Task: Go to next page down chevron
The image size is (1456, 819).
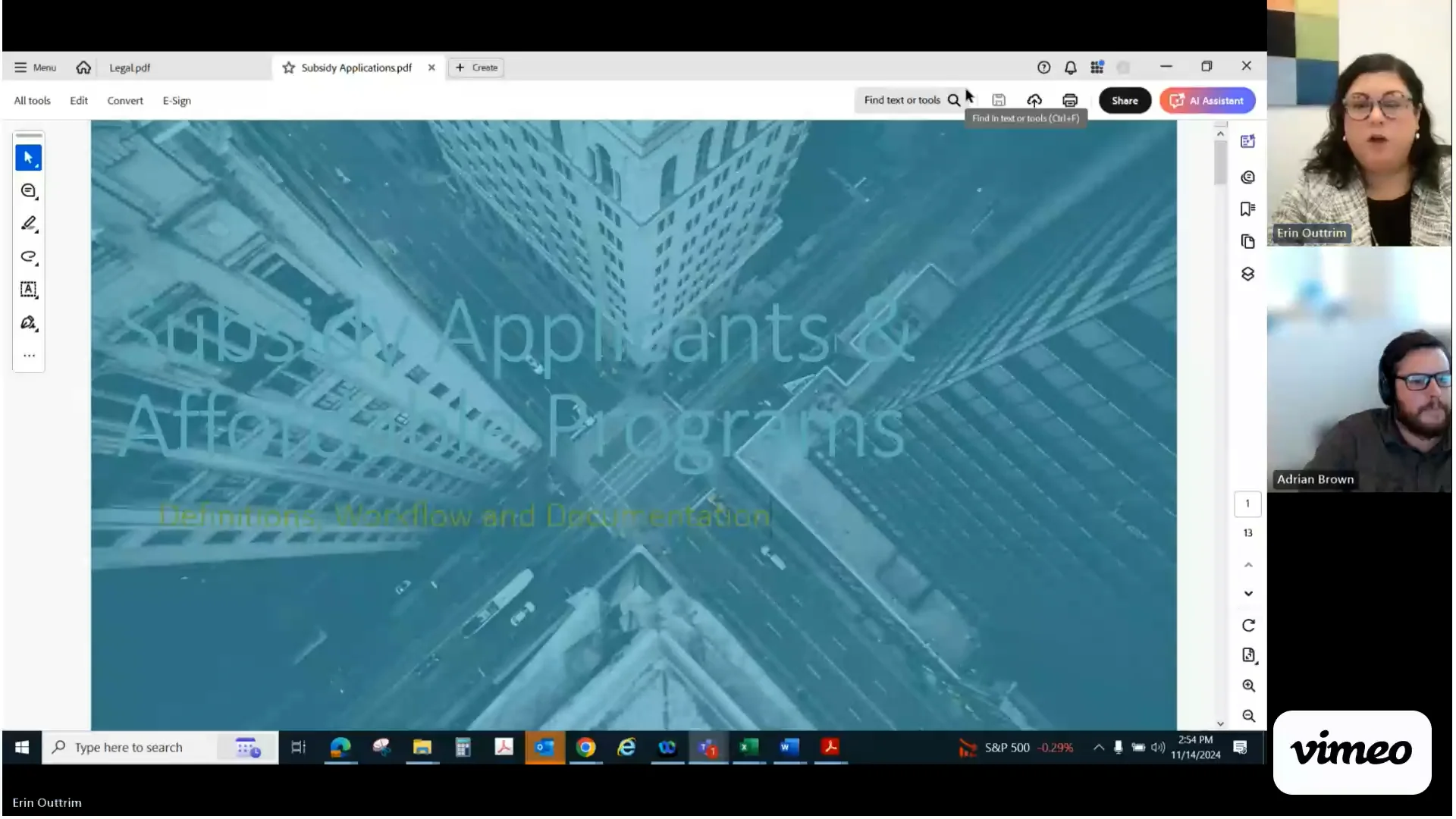Action: point(1248,594)
